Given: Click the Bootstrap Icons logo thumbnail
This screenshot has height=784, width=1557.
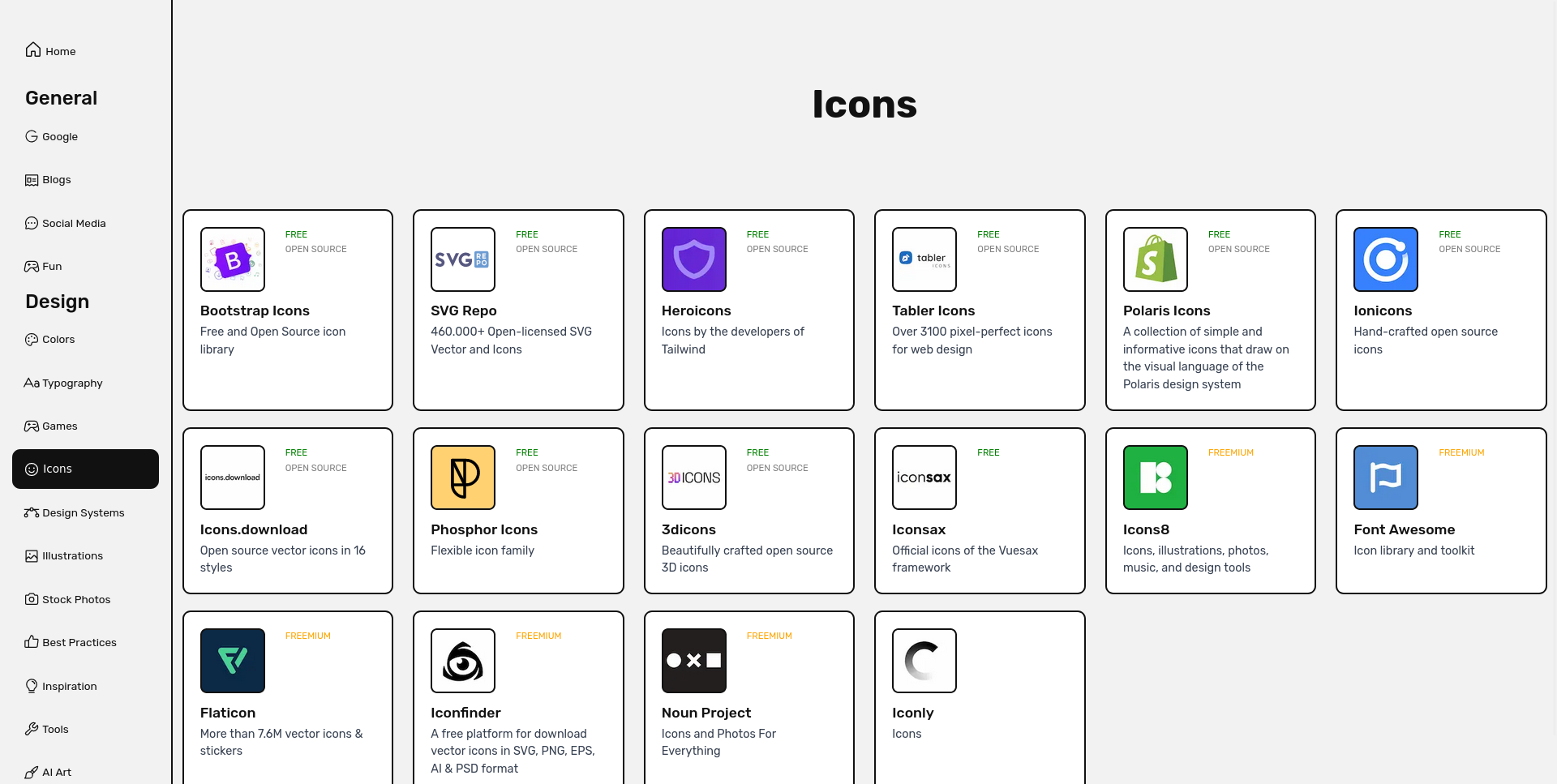Looking at the screenshot, I should click(x=232, y=259).
